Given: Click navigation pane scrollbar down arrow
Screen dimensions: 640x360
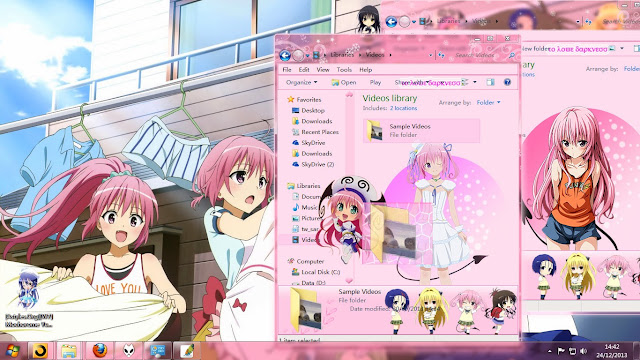Looking at the screenshot, I should [x=349, y=280].
